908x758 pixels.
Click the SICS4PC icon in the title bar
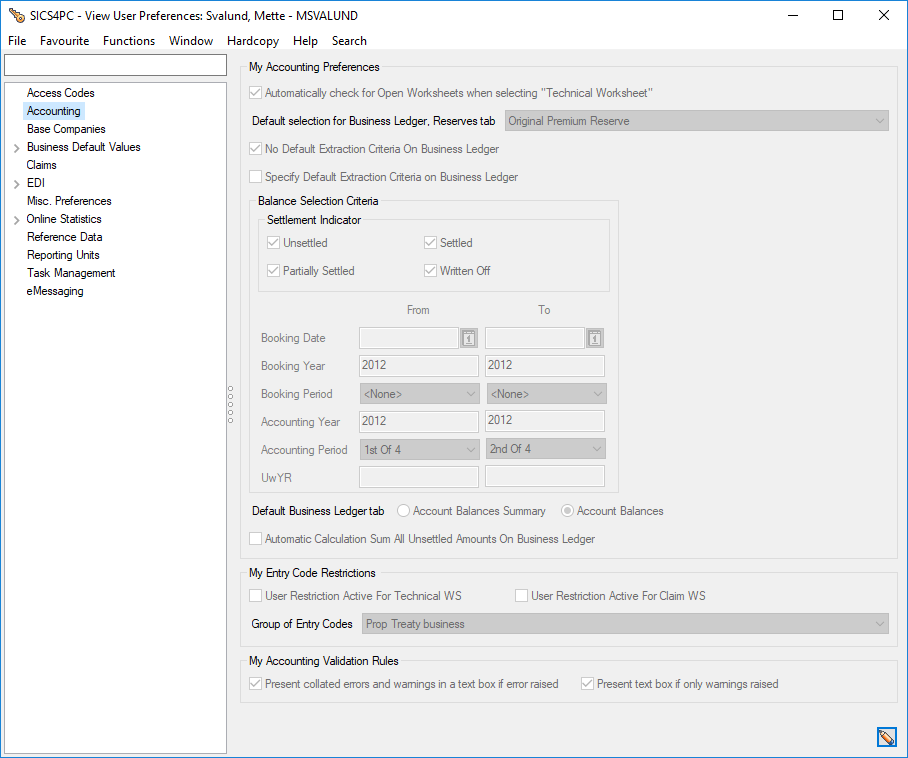pyautogui.click(x=14, y=15)
